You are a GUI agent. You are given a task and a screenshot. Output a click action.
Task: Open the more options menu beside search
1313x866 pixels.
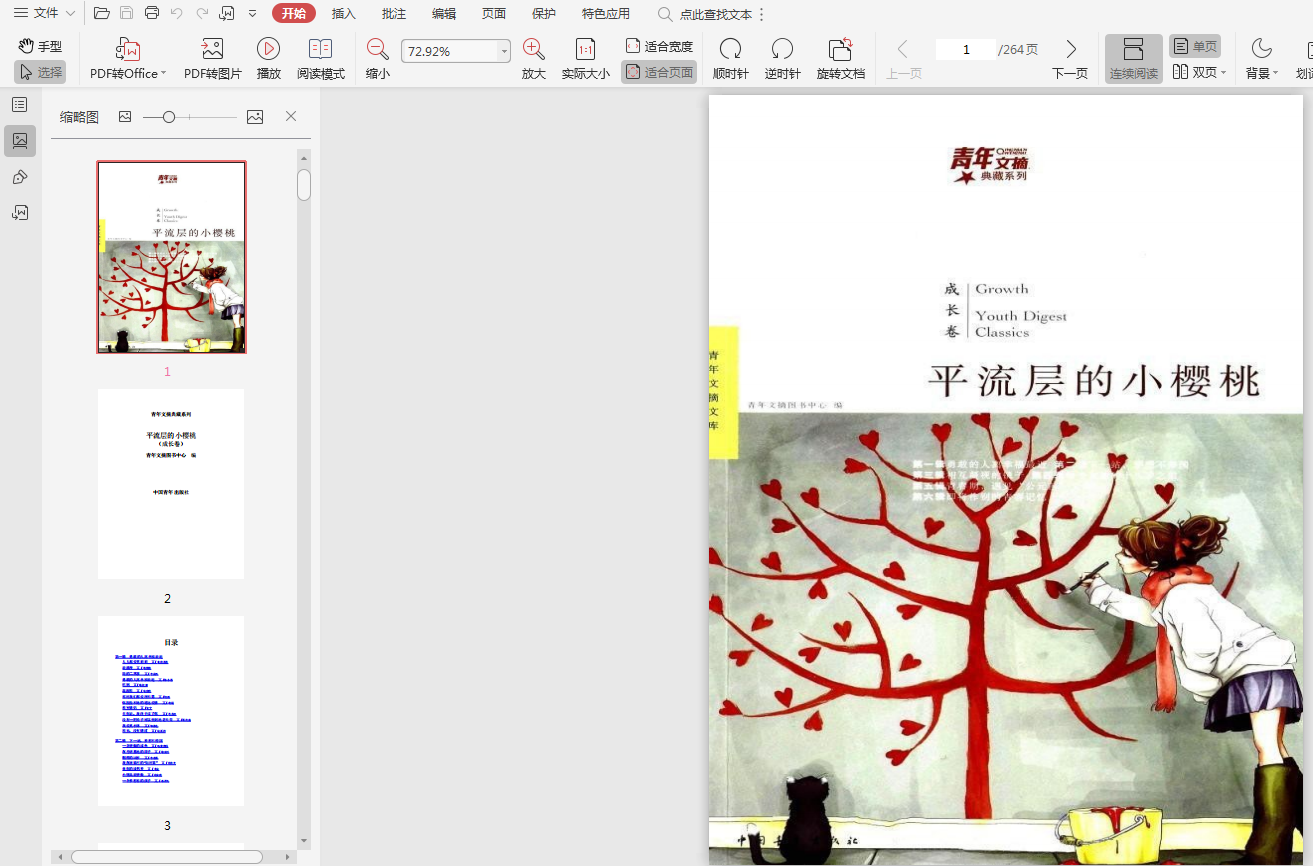(762, 14)
